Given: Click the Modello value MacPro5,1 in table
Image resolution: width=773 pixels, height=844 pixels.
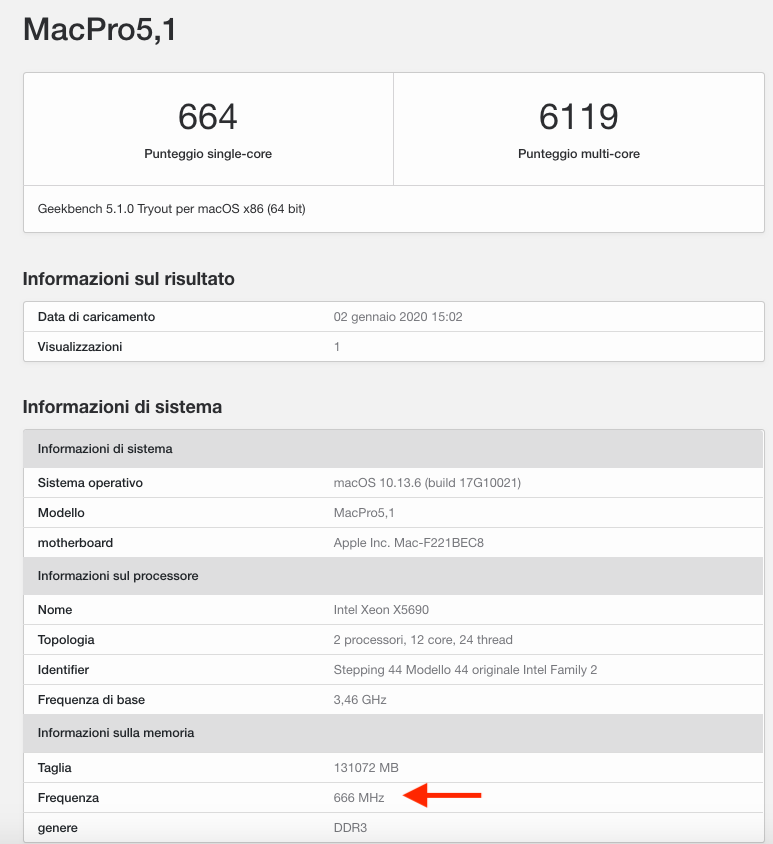Looking at the screenshot, I should [x=364, y=513].
